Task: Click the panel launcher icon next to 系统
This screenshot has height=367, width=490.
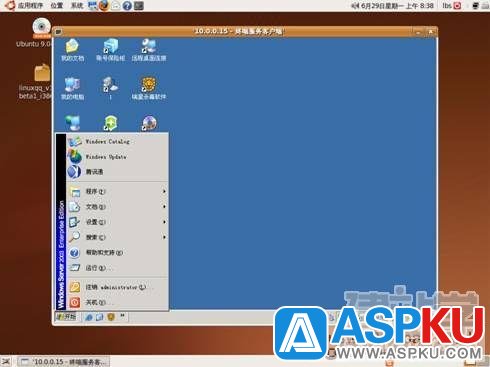Action: [93, 6]
